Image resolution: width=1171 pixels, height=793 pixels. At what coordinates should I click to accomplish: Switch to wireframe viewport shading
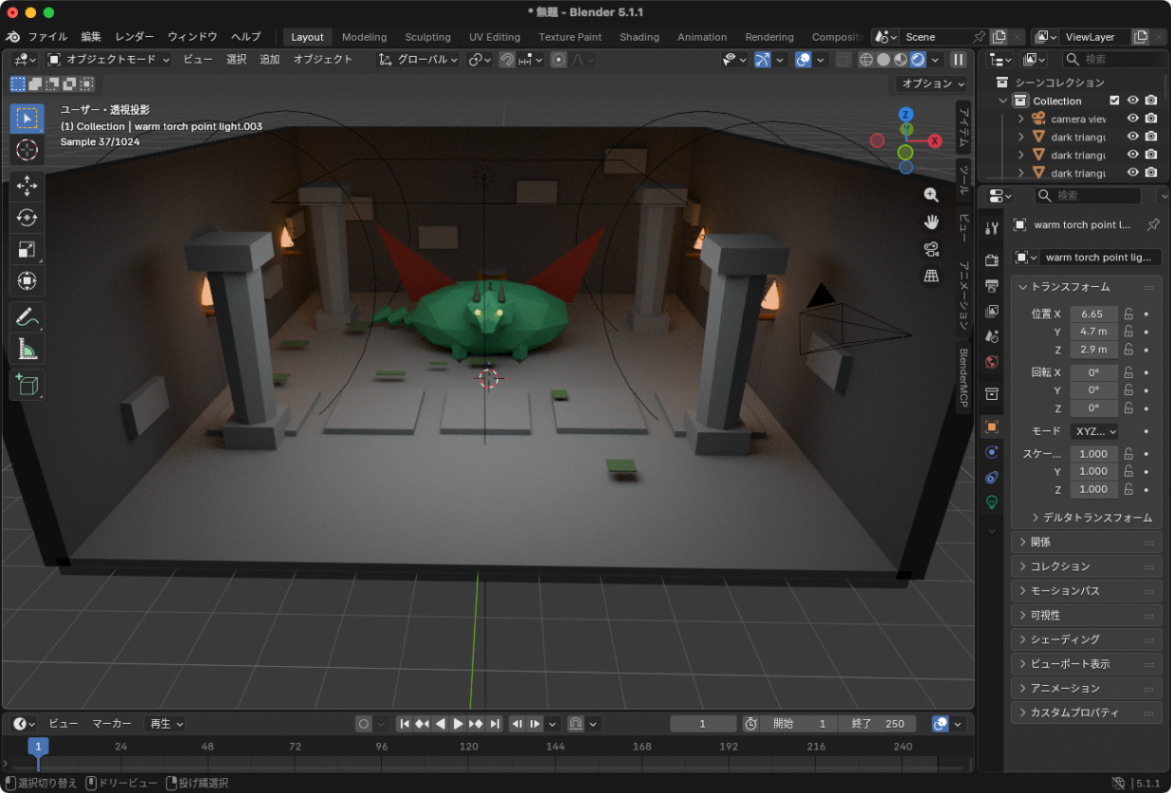(866, 60)
